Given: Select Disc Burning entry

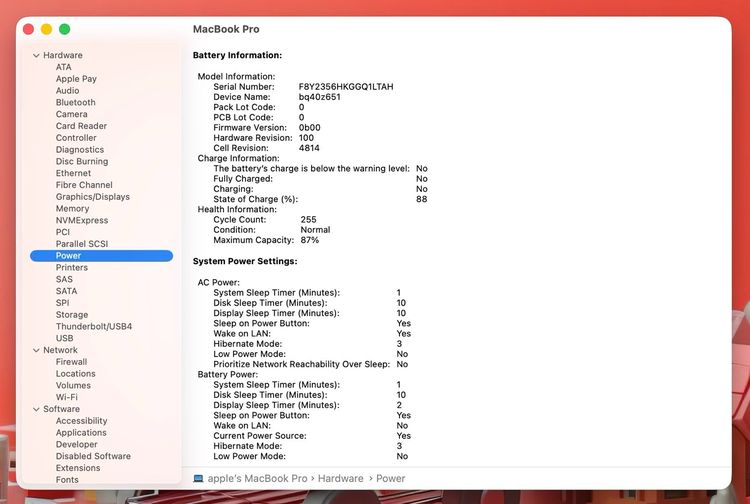Looking at the screenshot, I should click(82, 161).
